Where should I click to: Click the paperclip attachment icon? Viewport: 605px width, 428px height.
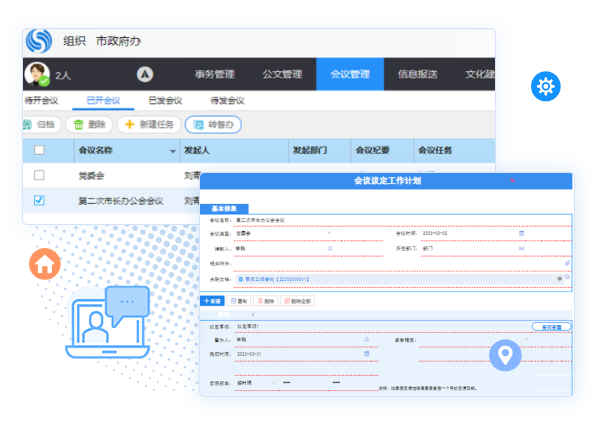(x=568, y=263)
